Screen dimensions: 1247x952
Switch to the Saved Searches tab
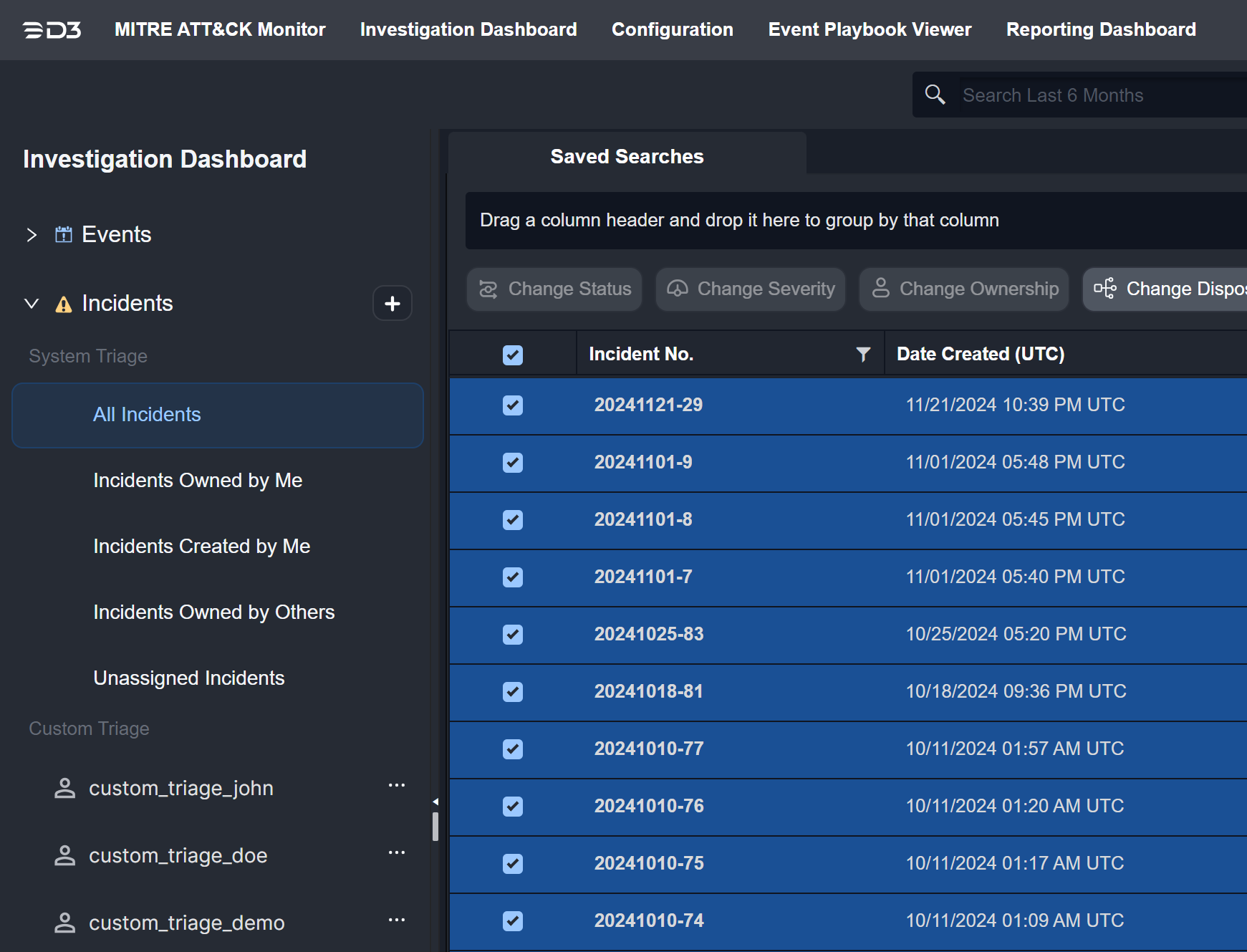[626, 156]
